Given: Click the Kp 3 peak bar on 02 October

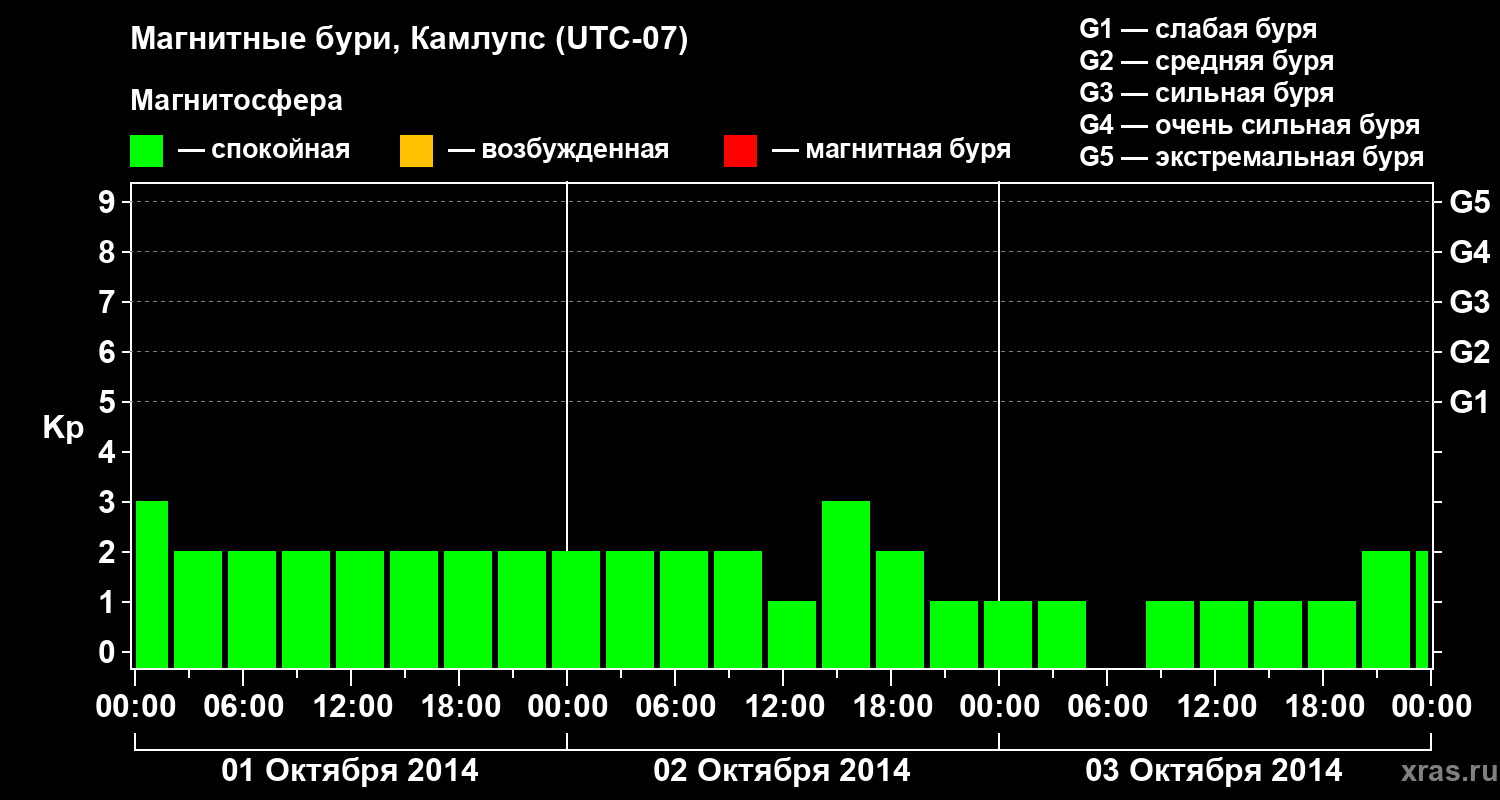Looking at the screenshot, I should click(x=846, y=584).
